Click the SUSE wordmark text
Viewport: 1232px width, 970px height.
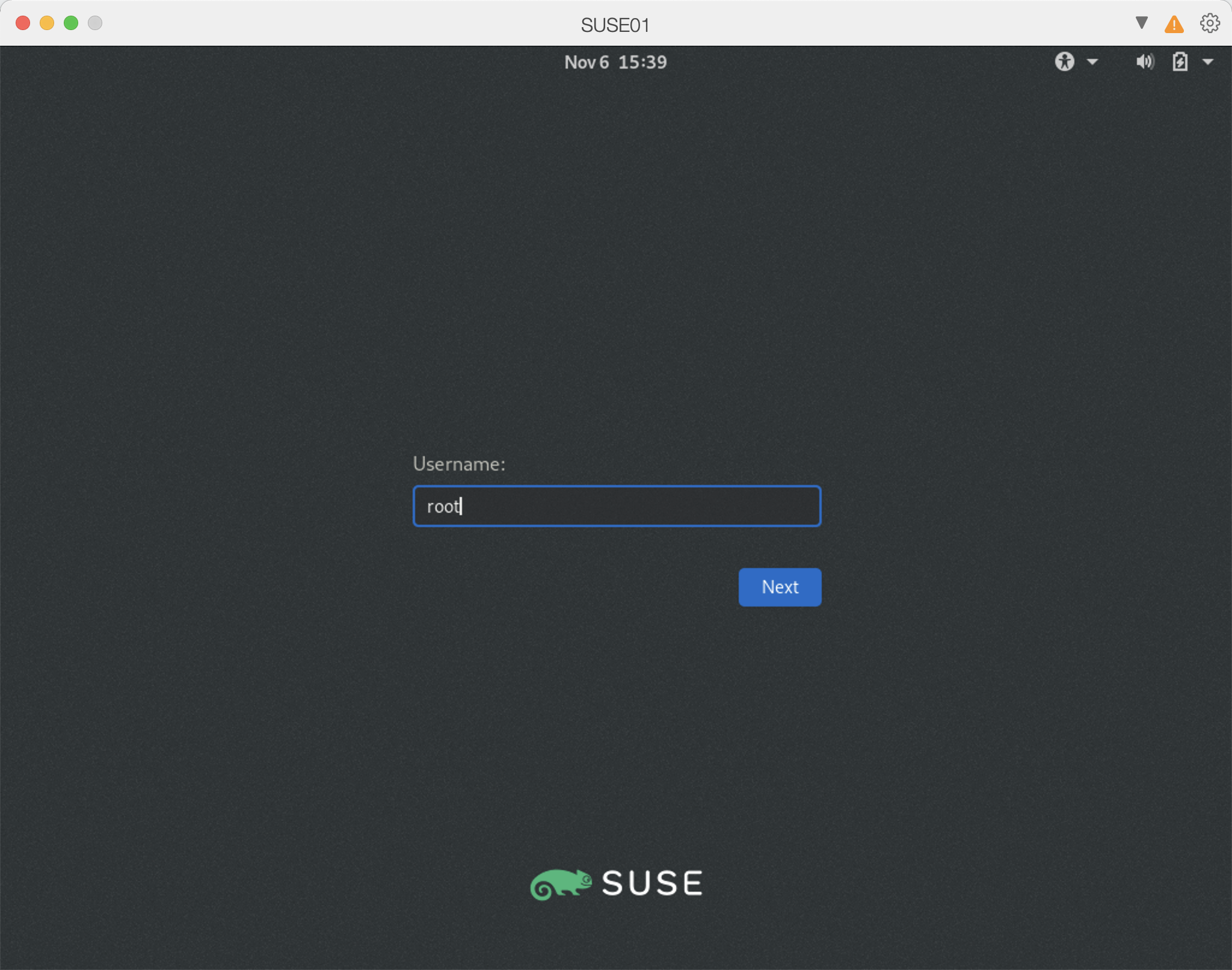point(652,883)
